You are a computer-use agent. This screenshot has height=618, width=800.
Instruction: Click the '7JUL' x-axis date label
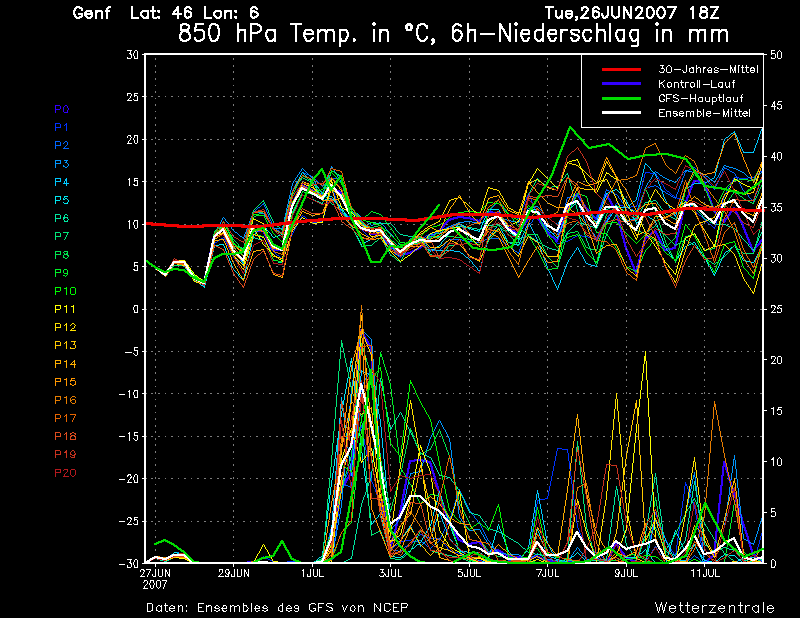click(x=547, y=573)
